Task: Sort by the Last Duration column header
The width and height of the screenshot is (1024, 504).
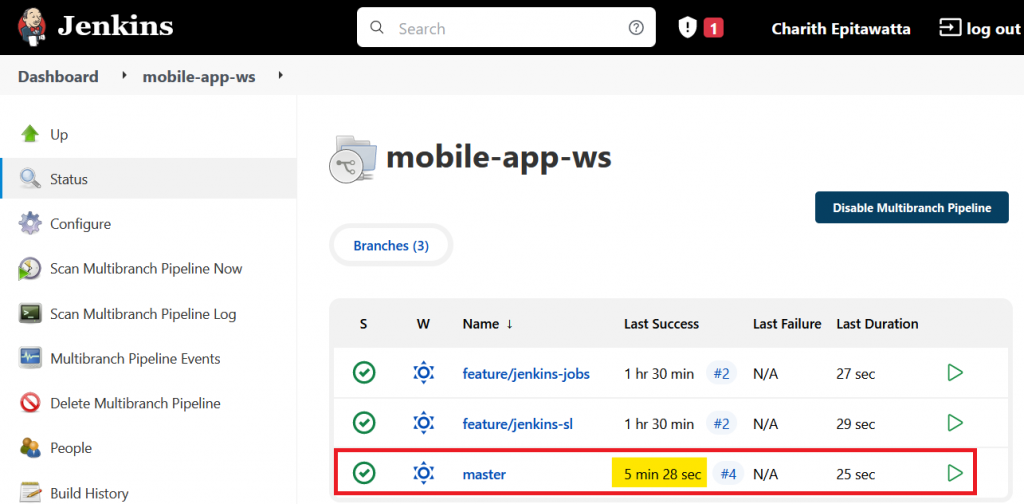Action: pos(877,324)
